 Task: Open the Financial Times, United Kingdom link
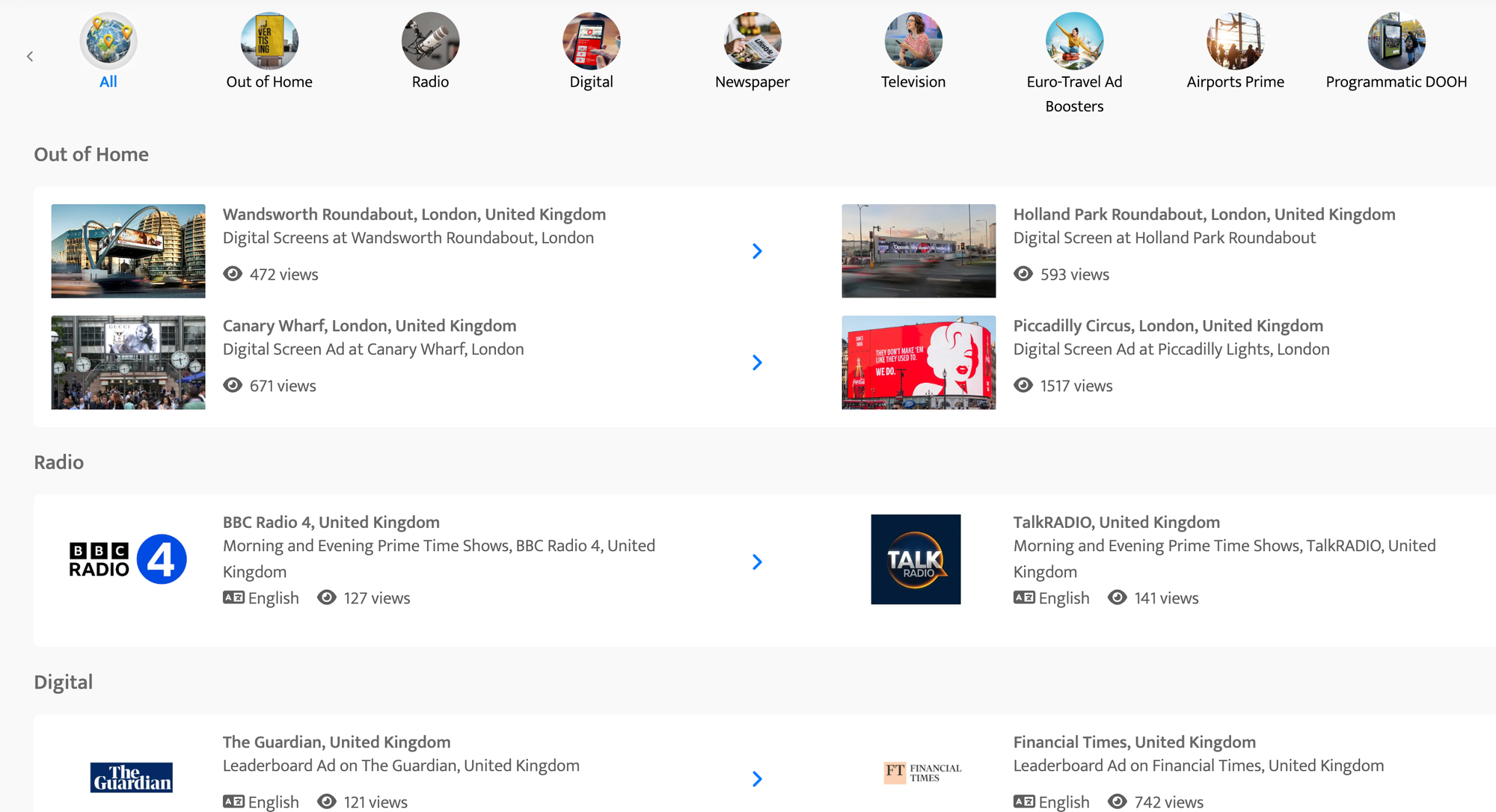click(1134, 742)
